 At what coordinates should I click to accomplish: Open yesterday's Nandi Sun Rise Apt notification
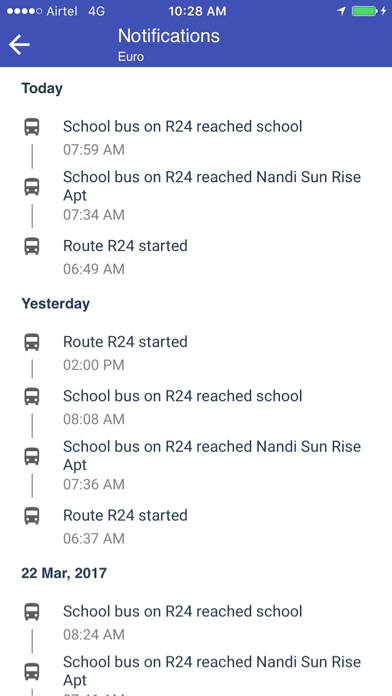(x=196, y=465)
